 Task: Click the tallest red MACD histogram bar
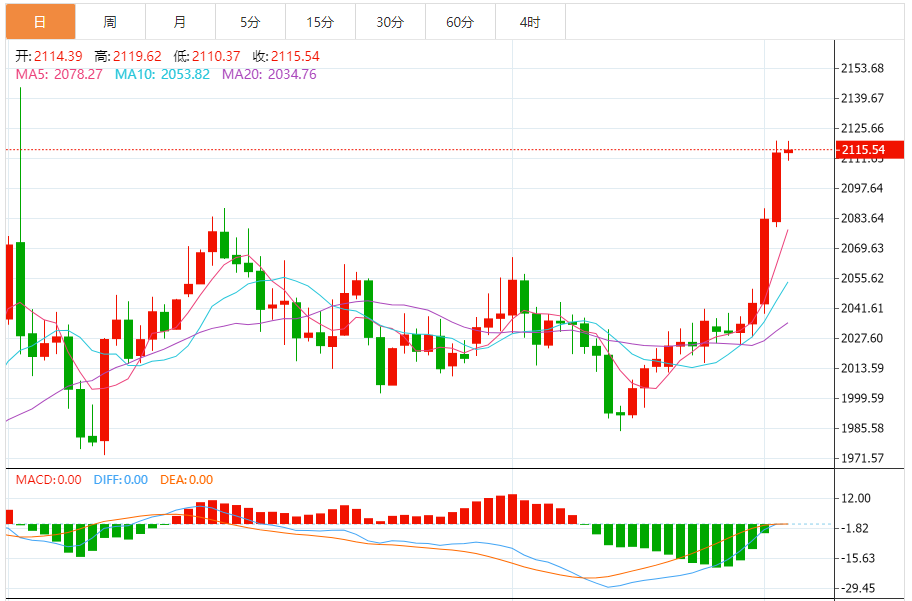(512, 509)
